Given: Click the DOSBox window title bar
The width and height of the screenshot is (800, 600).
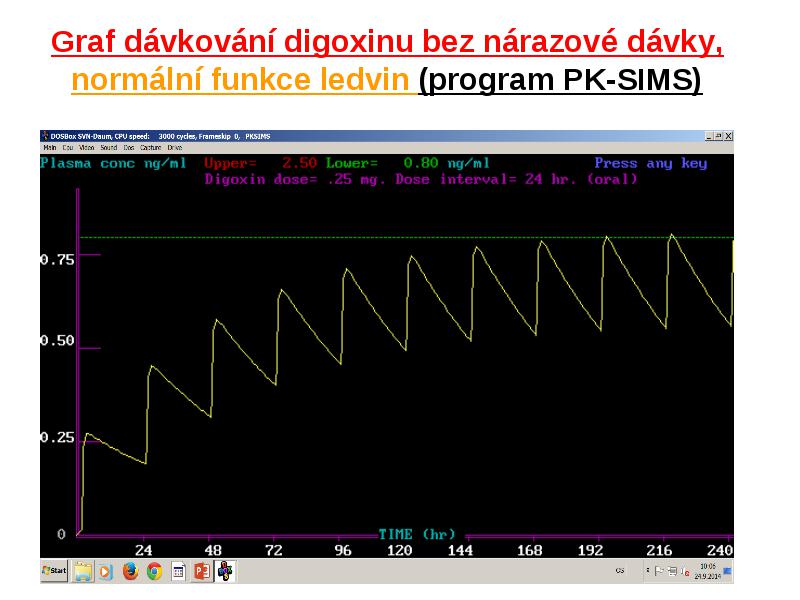Looking at the screenshot, I should [x=387, y=136].
